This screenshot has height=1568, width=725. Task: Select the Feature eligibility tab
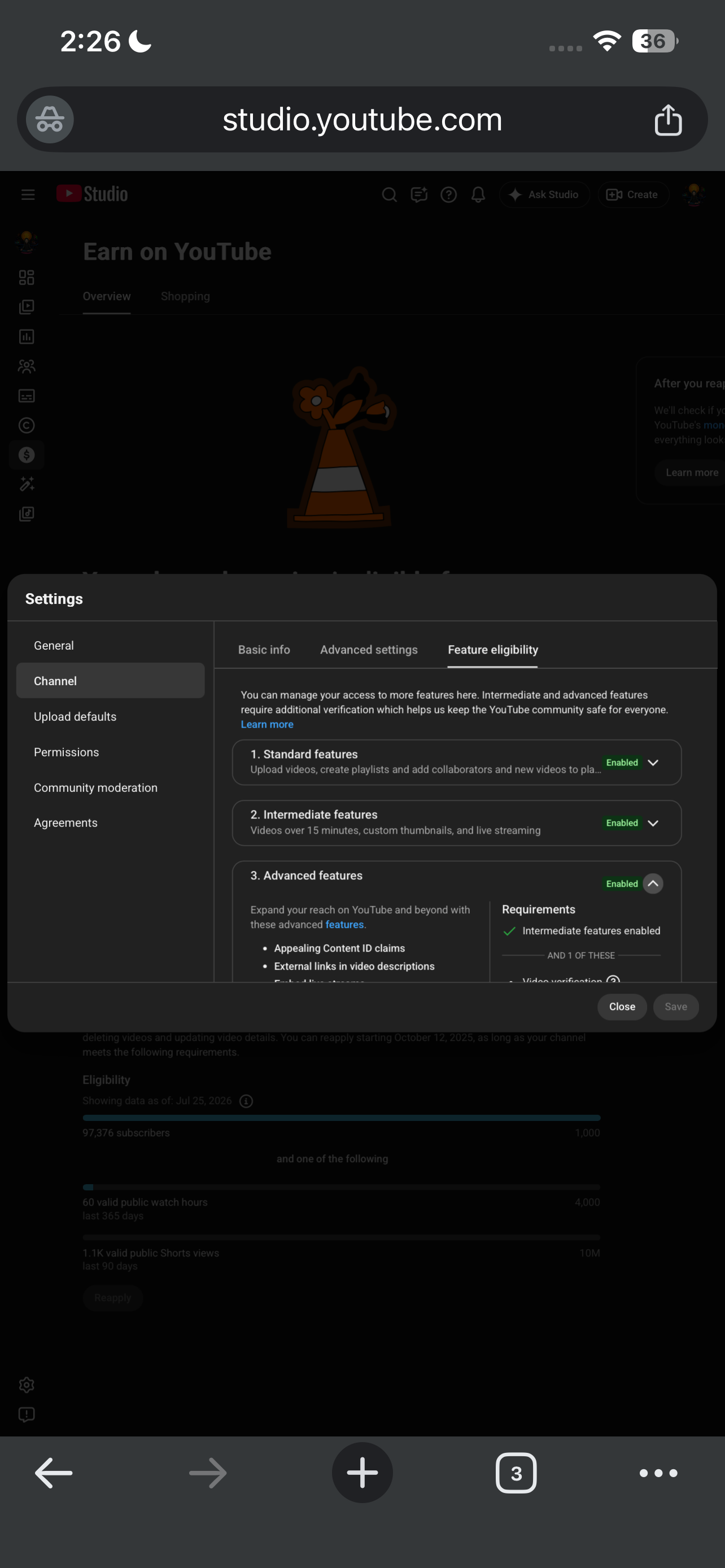(x=493, y=650)
